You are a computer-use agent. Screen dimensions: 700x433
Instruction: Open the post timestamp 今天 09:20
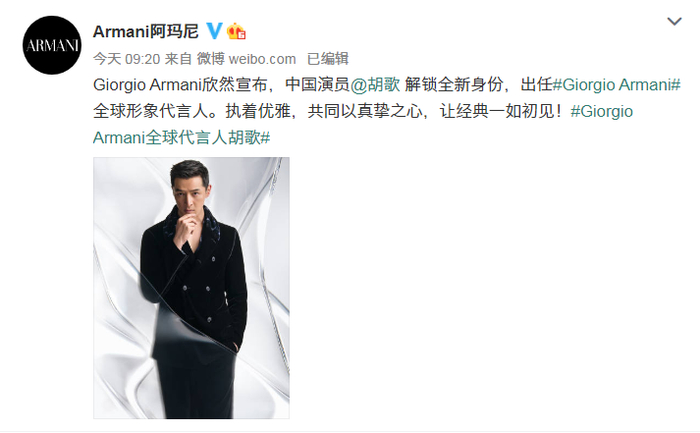(x=126, y=58)
